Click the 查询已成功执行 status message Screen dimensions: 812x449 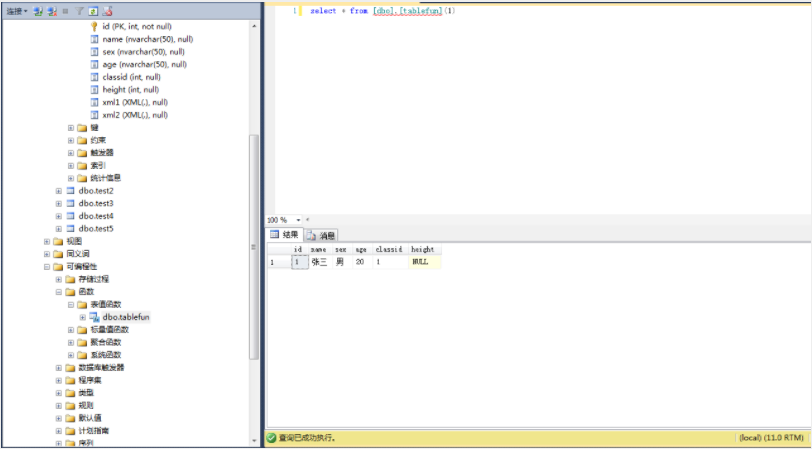click(307, 438)
